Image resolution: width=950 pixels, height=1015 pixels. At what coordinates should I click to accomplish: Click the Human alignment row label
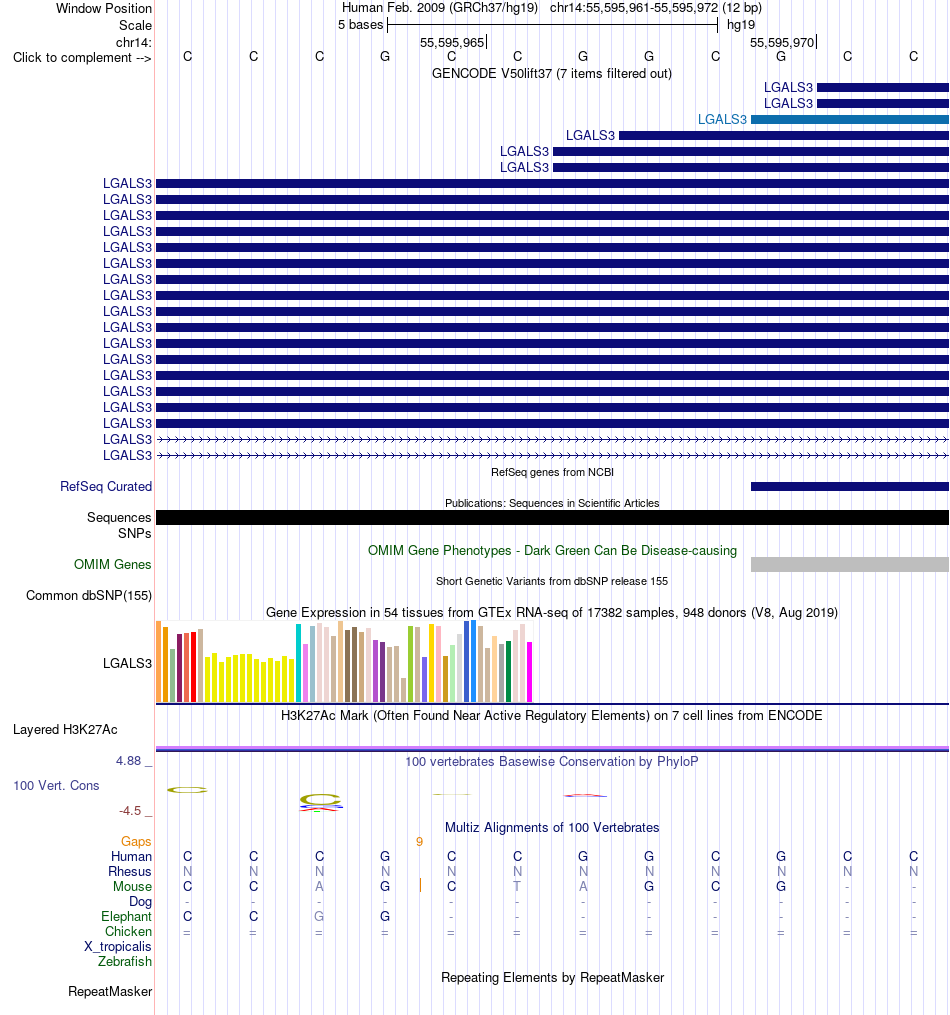pos(131,856)
